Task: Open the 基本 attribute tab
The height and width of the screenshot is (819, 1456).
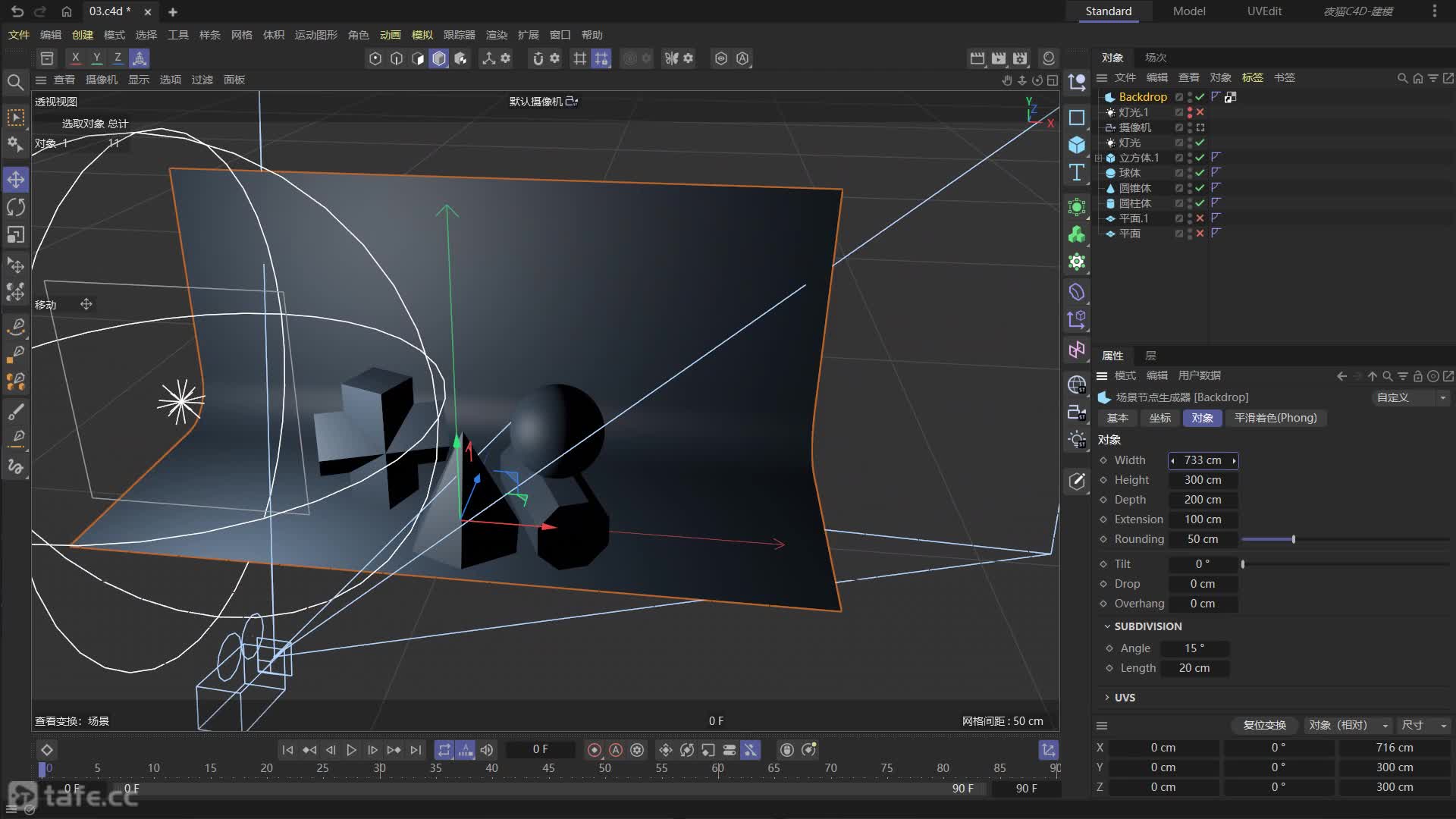Action: pyautogui.click(x=1117, y=419)
